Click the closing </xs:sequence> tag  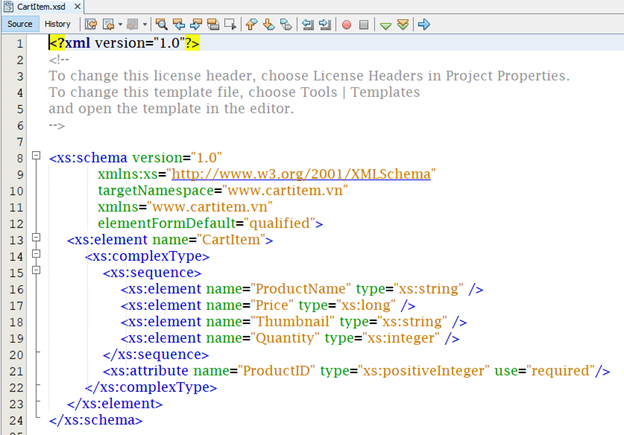156,354
